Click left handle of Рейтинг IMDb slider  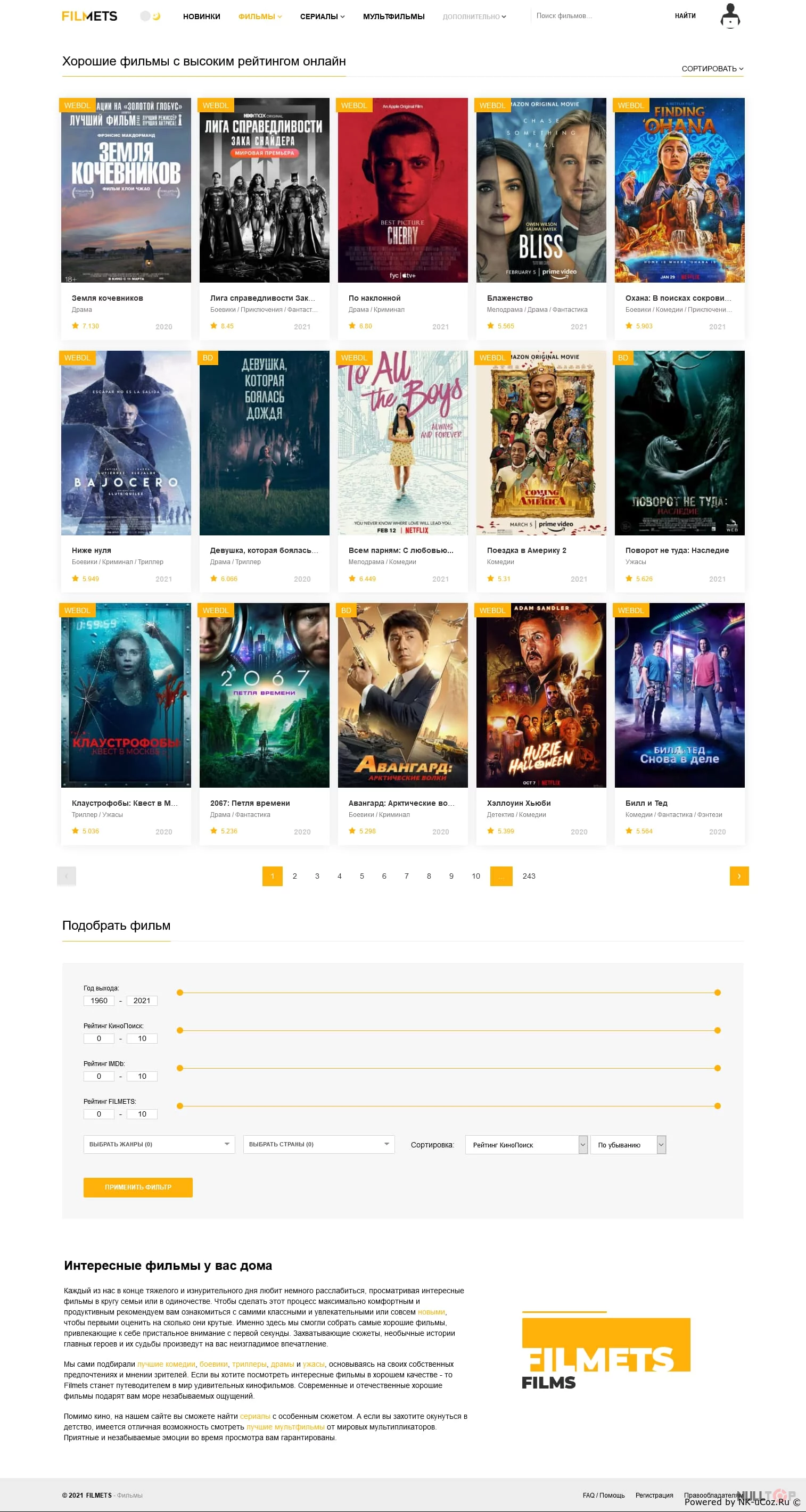180,1068
